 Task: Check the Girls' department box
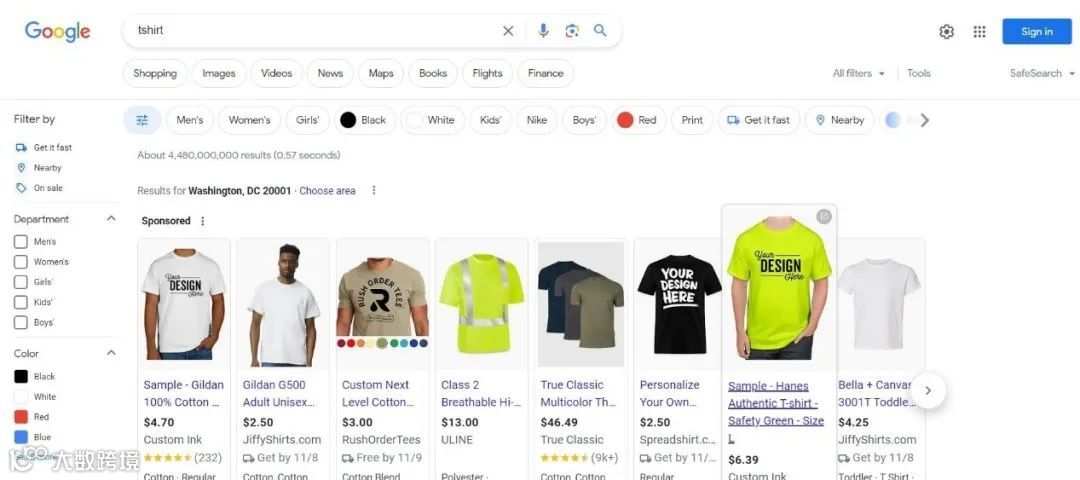(x=21, y=282)
